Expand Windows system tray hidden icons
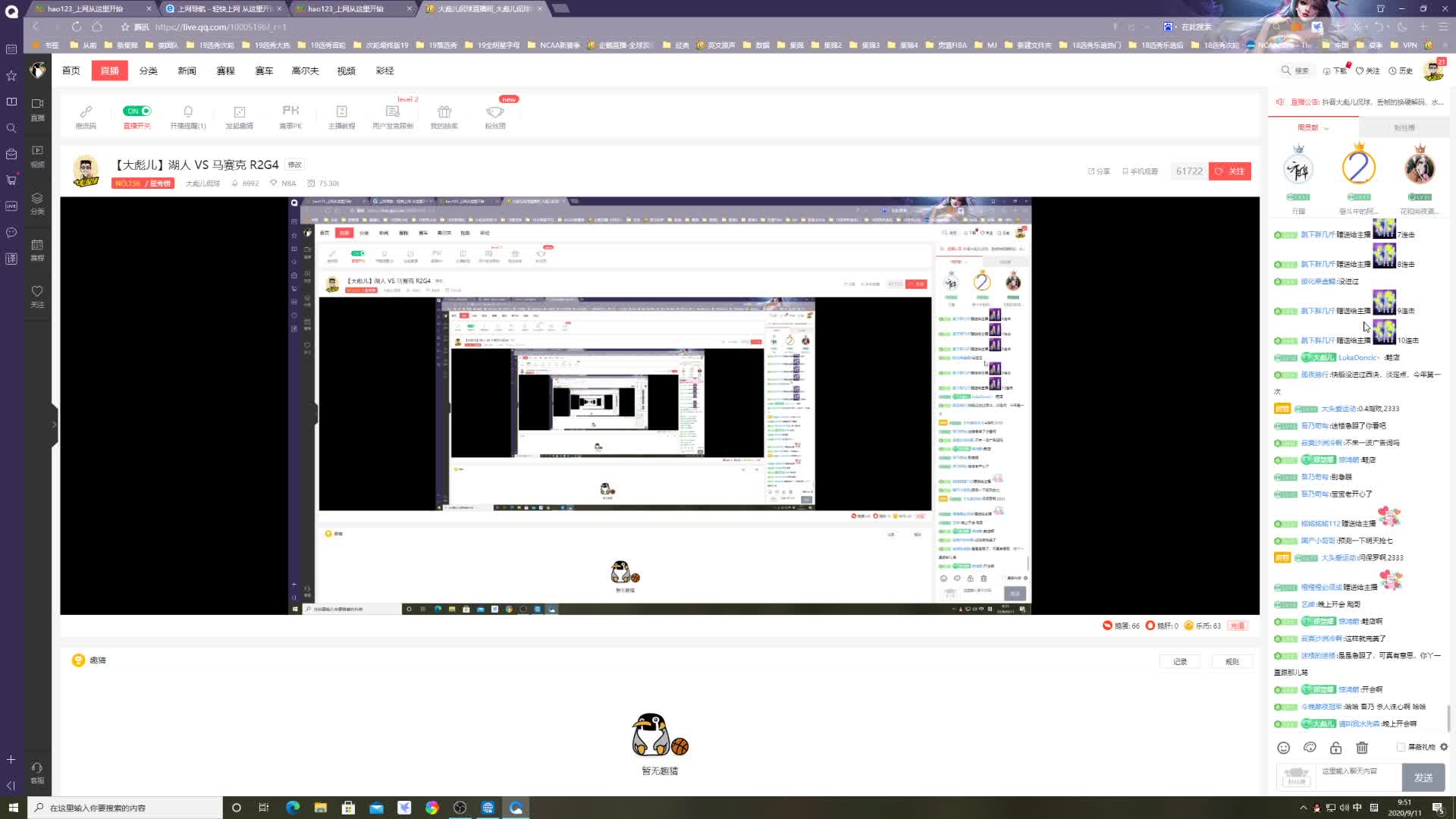Viewport: 1456px width, 819px height. click(1303, 808)
